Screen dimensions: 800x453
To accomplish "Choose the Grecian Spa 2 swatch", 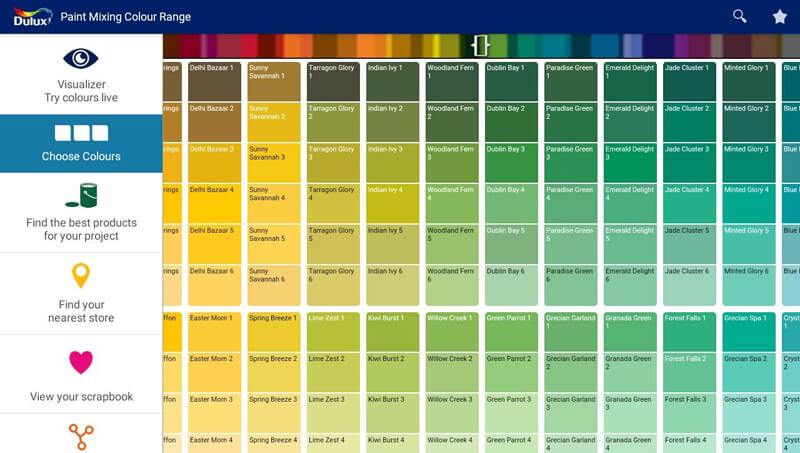I will coord(749,372).
